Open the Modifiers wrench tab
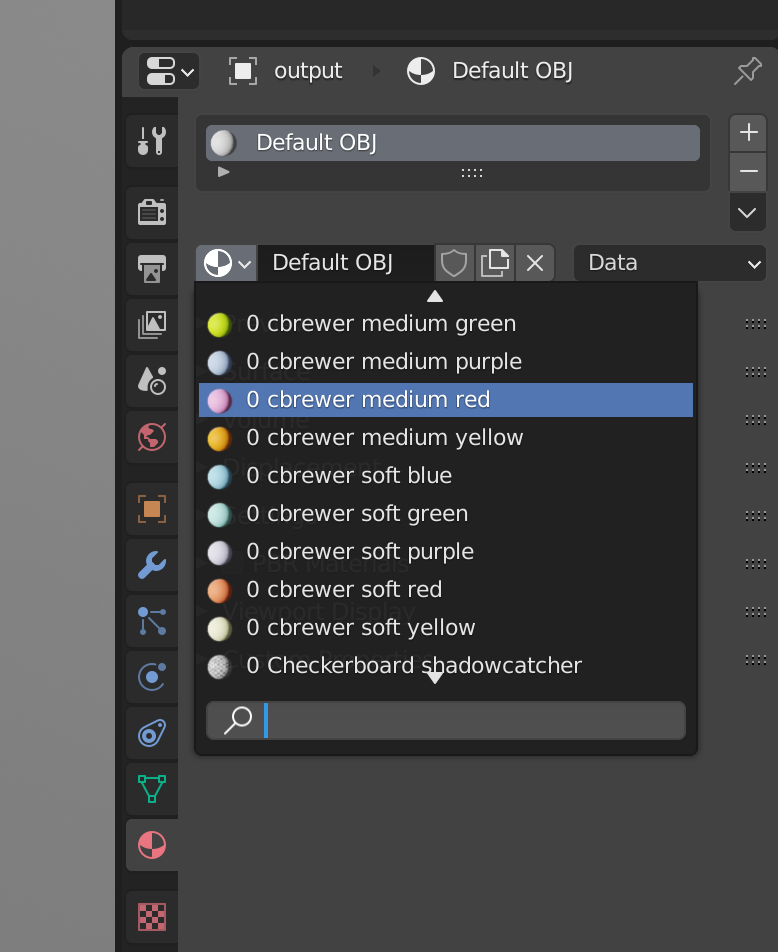The width and height of the screenshot is (778, 952). coord(152,565)
